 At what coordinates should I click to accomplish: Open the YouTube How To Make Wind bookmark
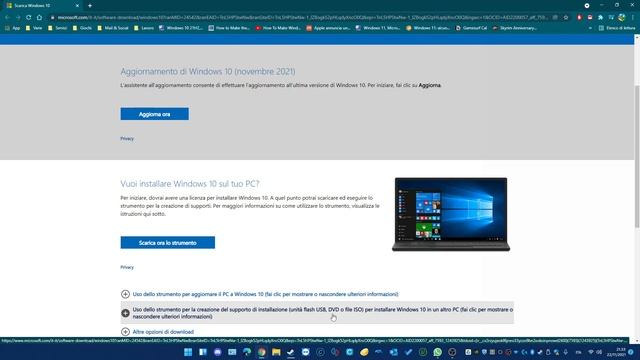278,28
